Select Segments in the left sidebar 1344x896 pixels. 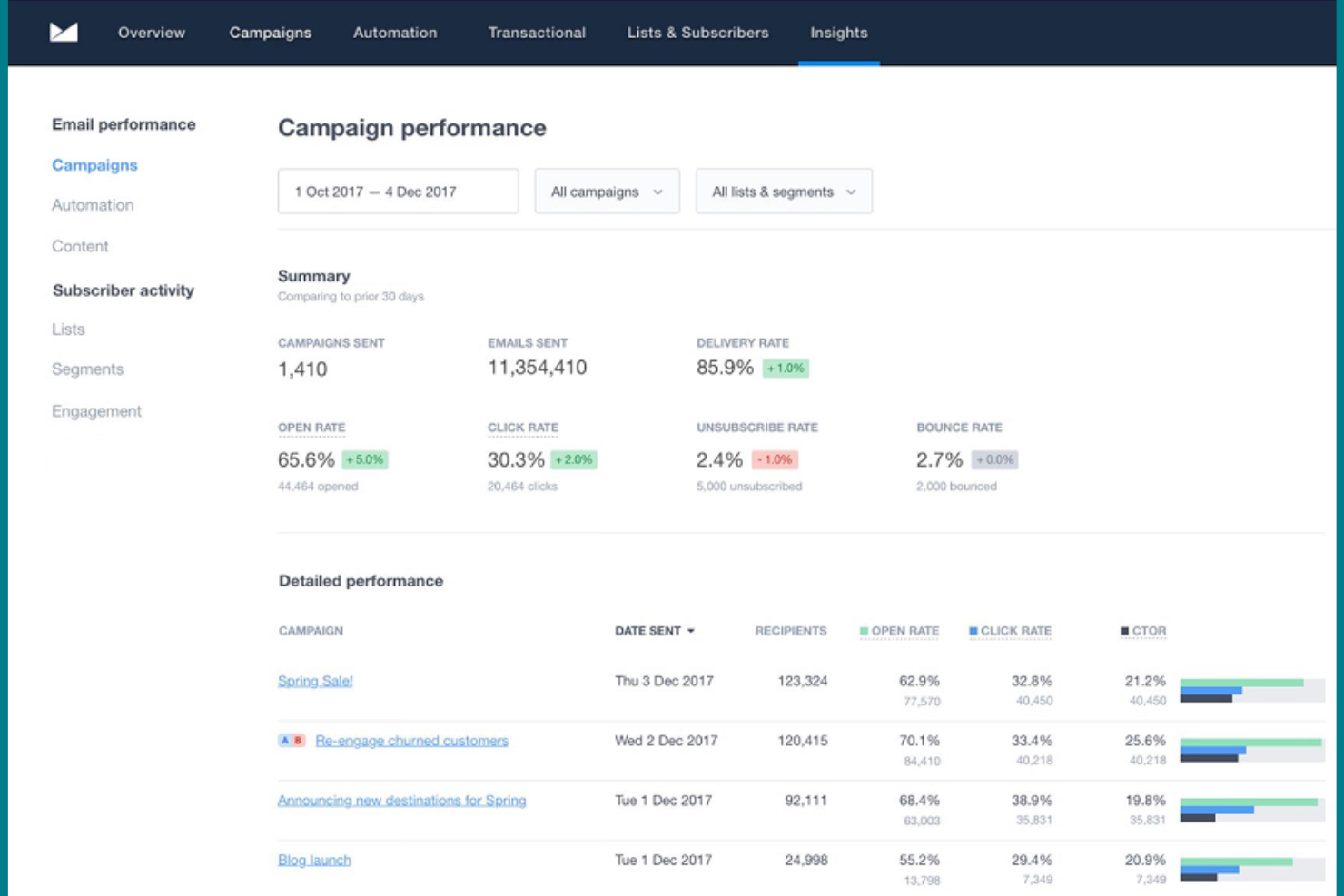point(87,369)
